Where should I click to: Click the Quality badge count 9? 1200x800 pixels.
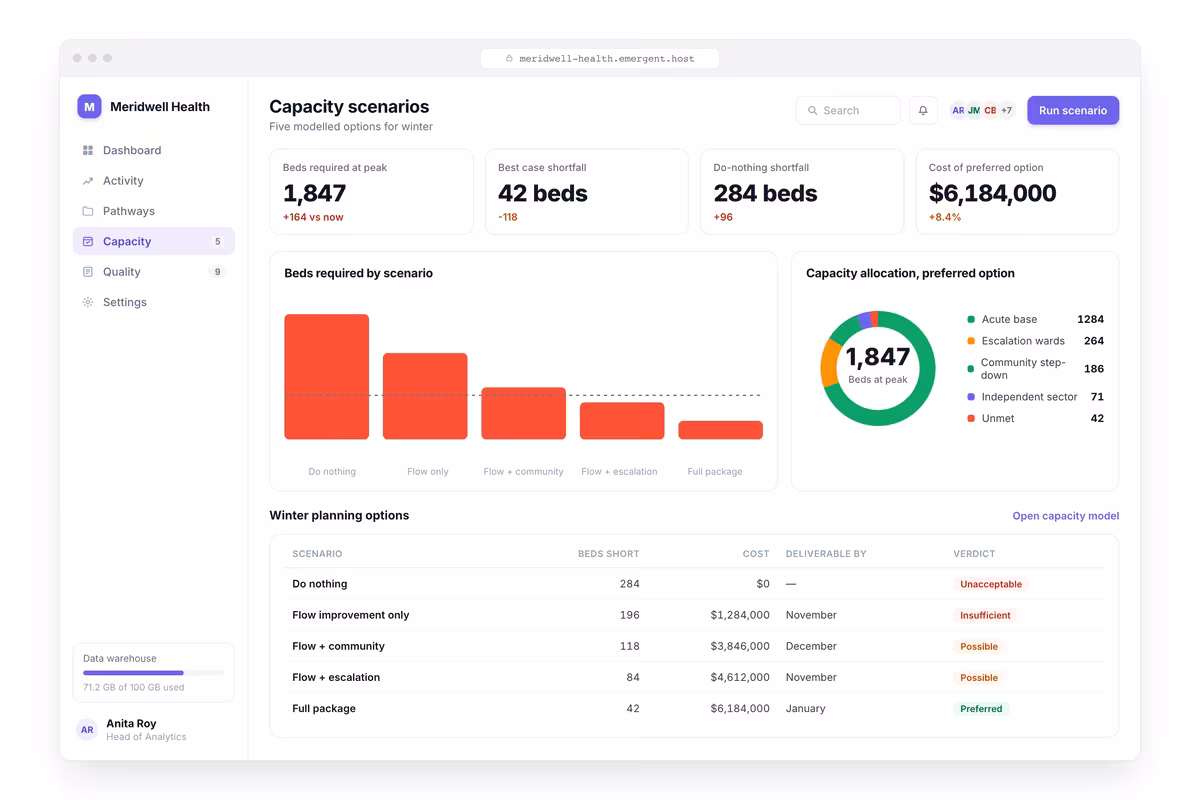click(217, 272)
